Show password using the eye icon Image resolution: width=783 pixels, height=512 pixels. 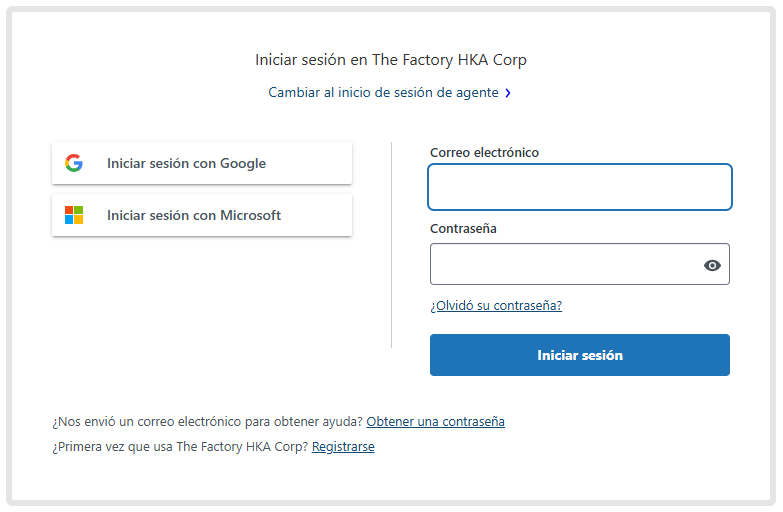712,265
